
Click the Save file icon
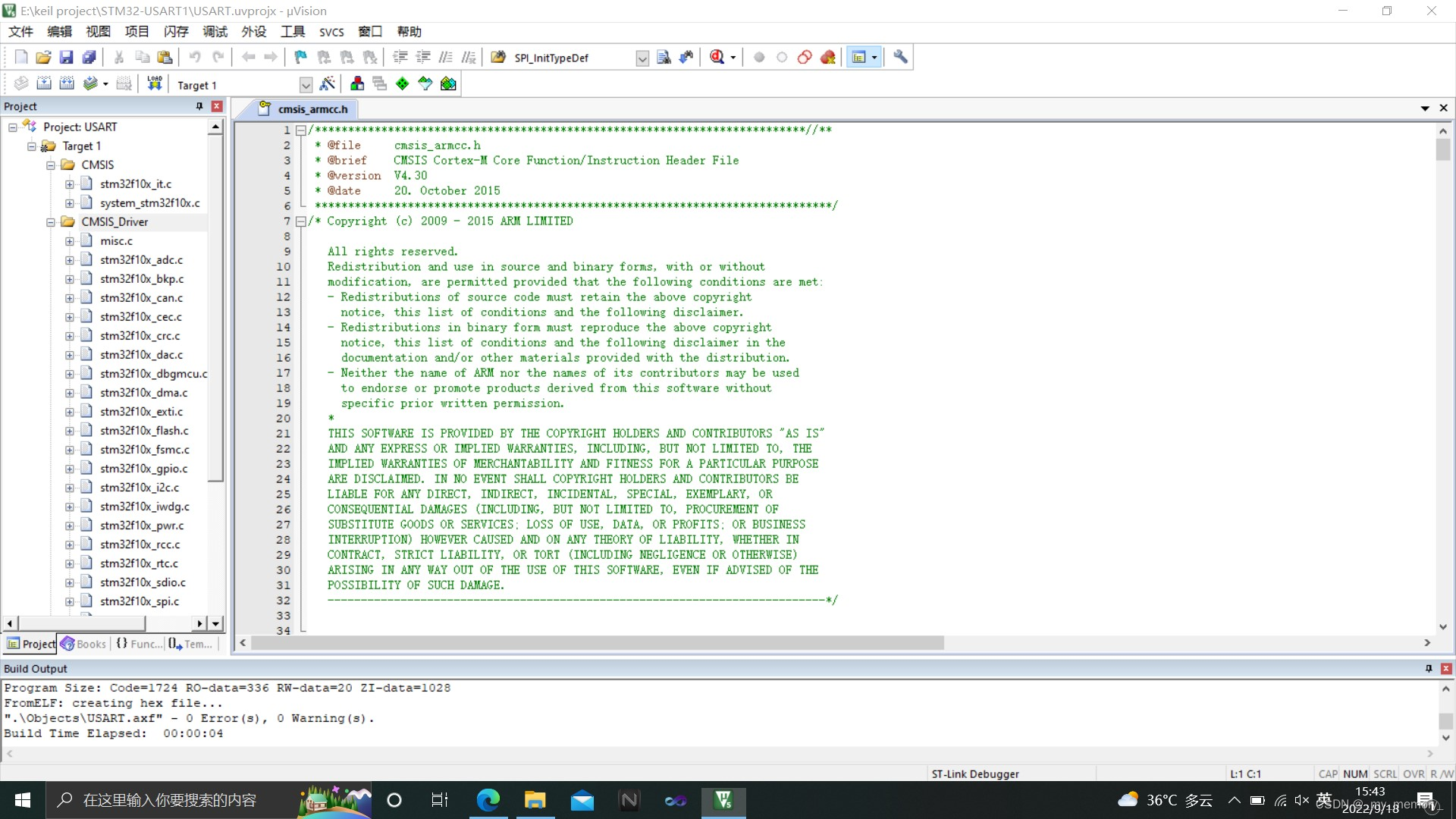click(67, 57)
